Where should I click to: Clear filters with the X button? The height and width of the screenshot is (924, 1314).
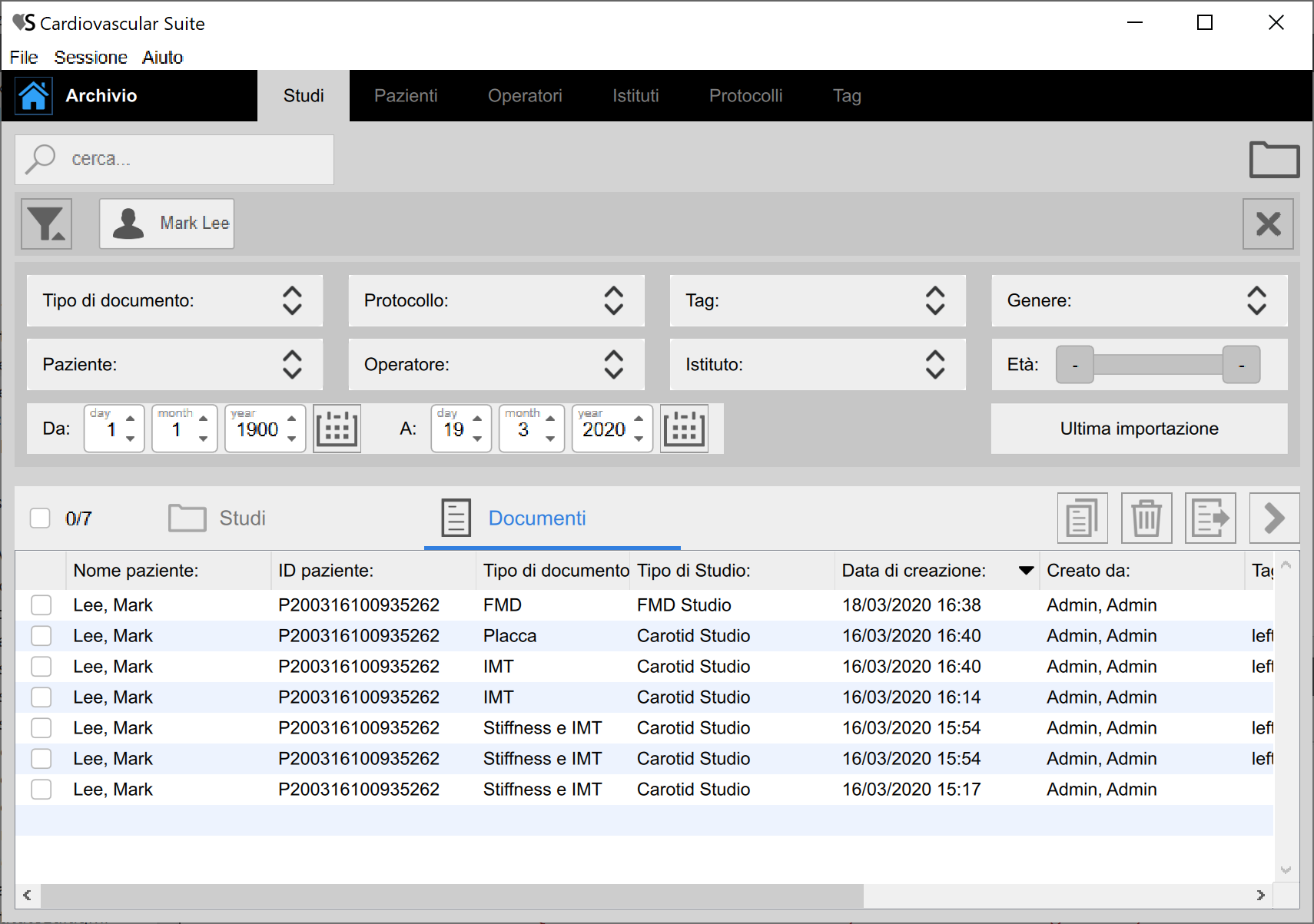[x=1268, y=224]
